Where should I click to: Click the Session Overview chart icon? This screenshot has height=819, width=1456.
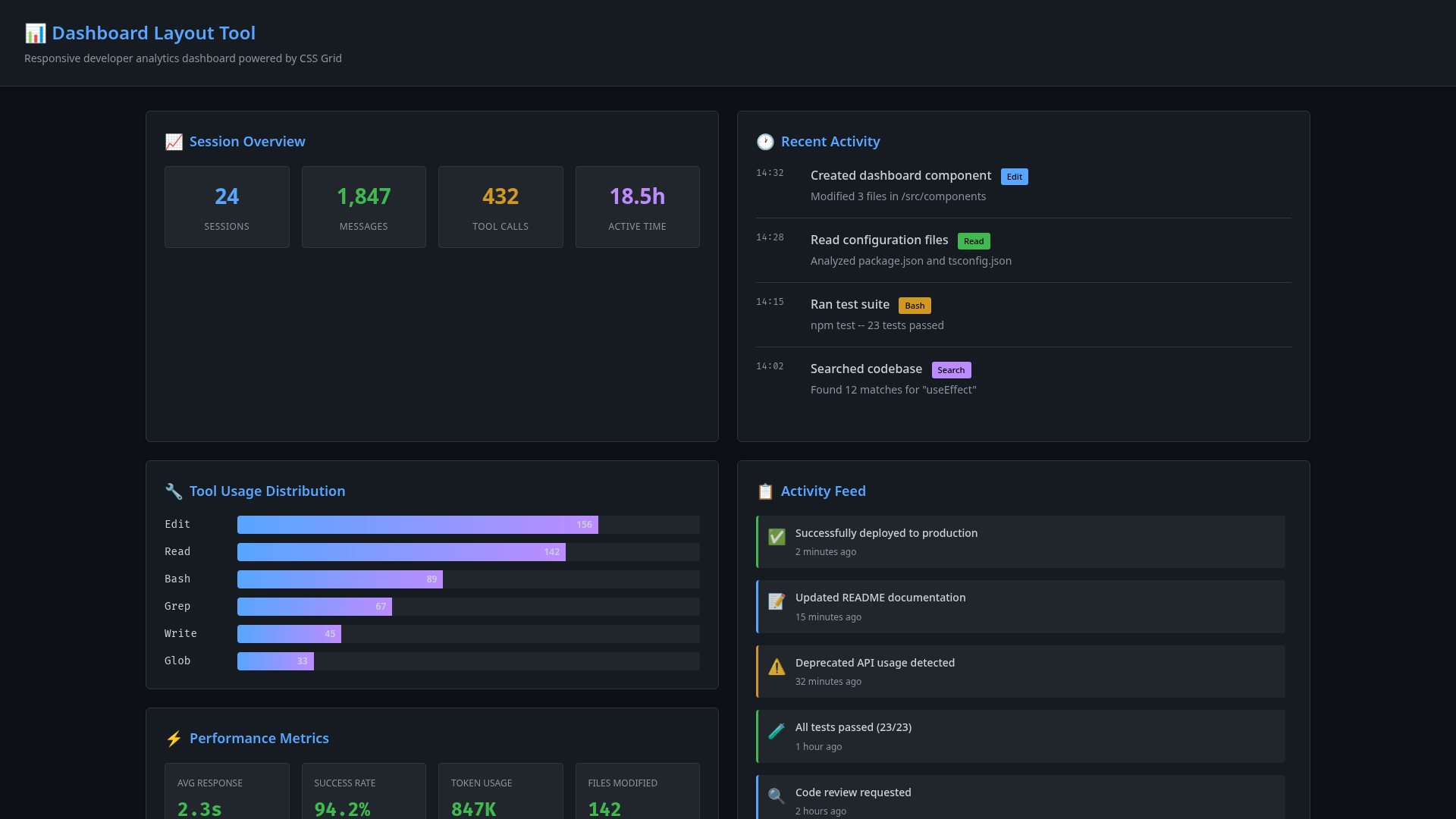174,142
